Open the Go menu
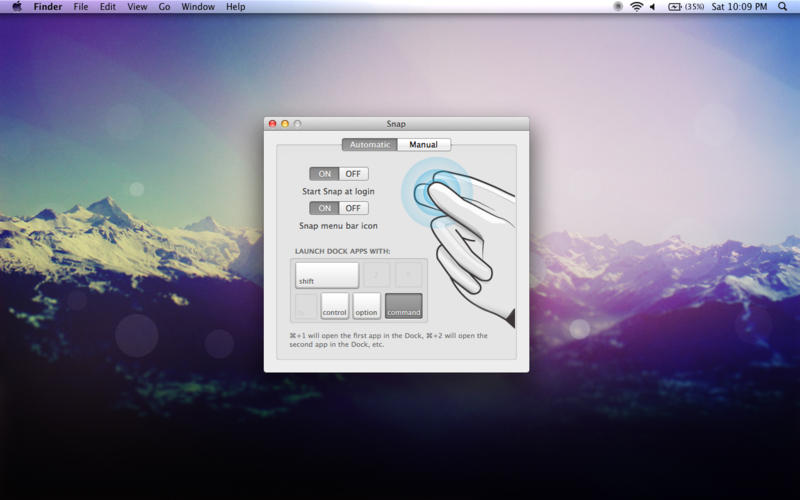Image resolution: width=800 pixels, height=500 pixels. pos(164,7)
